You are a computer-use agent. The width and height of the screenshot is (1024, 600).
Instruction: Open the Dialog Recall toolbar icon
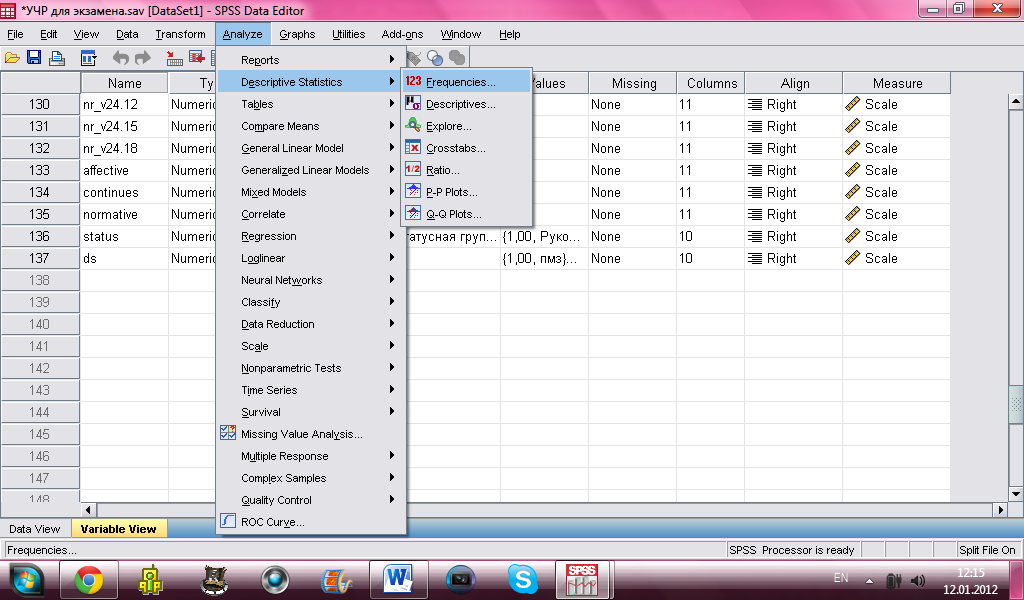point(88,59)
